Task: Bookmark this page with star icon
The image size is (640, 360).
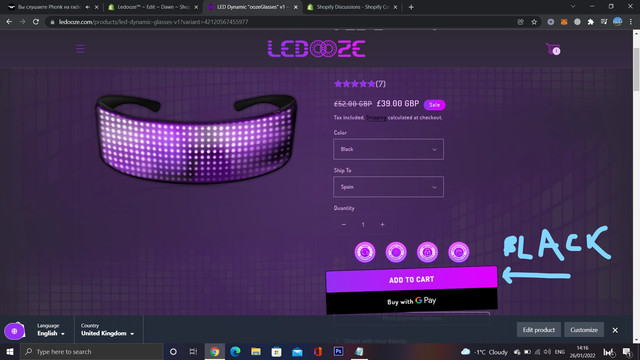Action: pos(534,22)
